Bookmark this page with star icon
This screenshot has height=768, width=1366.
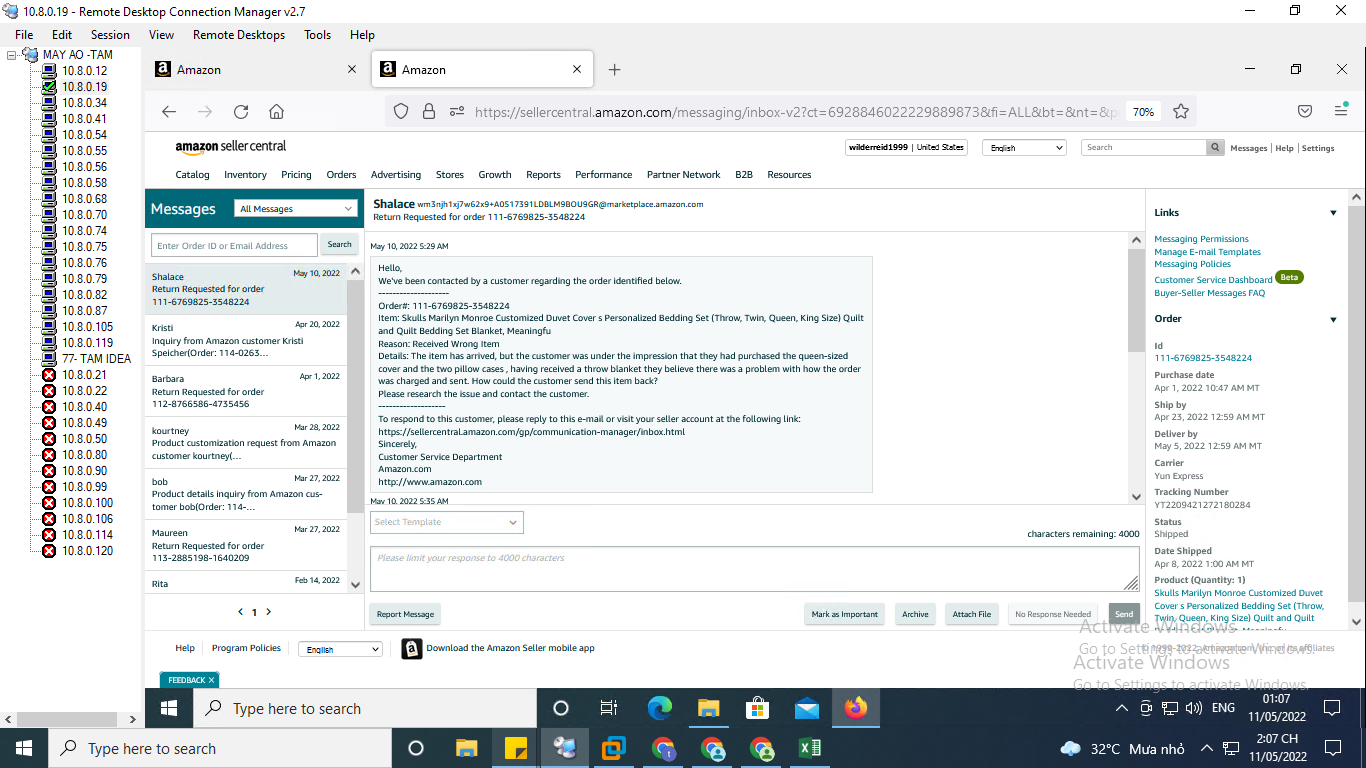pos(1181,112)
